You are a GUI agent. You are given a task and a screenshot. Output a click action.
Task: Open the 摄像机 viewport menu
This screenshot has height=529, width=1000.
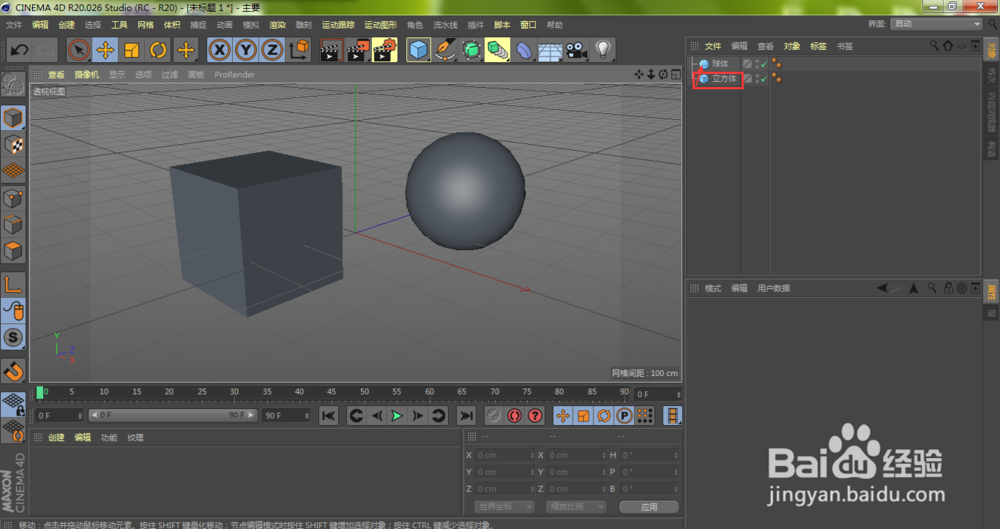(86, 75)
